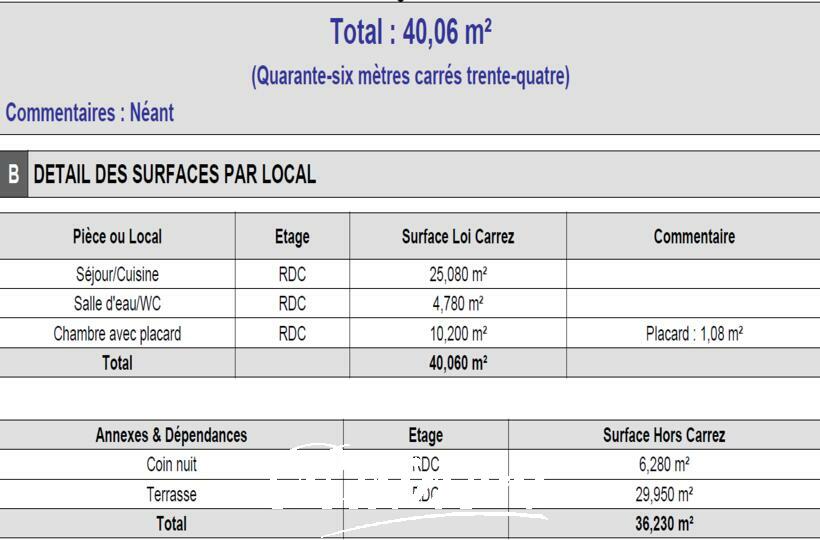Click RDC cell in Chambre avec placard row

pyautogui.click(x=292, y=334)
